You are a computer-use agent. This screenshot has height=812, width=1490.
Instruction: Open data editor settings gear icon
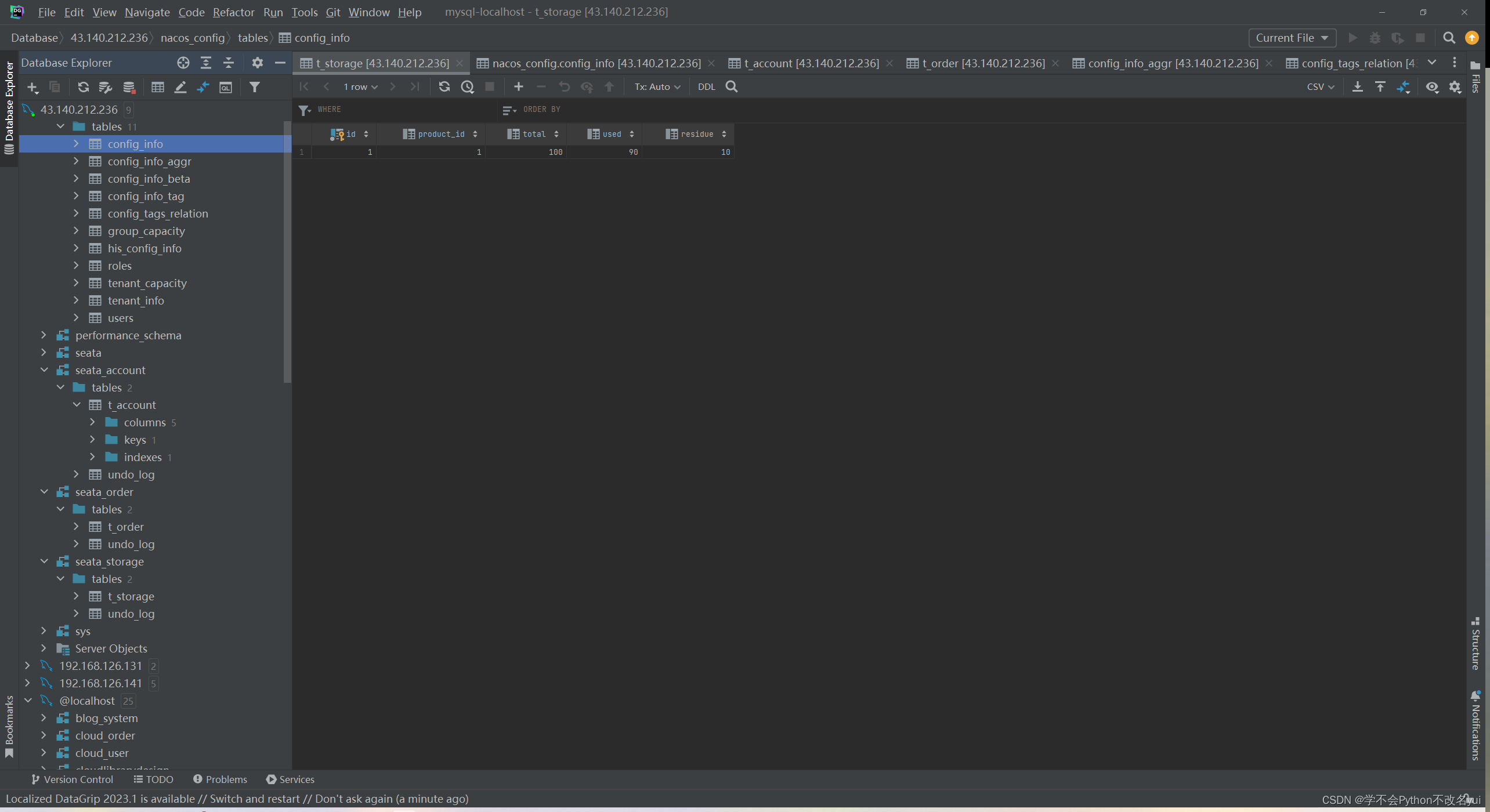pos(1455,86)
